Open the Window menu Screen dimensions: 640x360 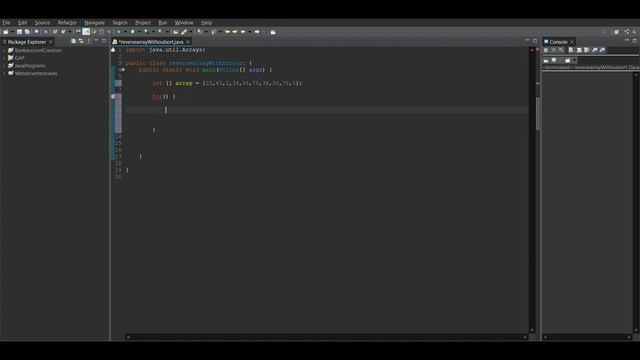(x=184, y=22)
